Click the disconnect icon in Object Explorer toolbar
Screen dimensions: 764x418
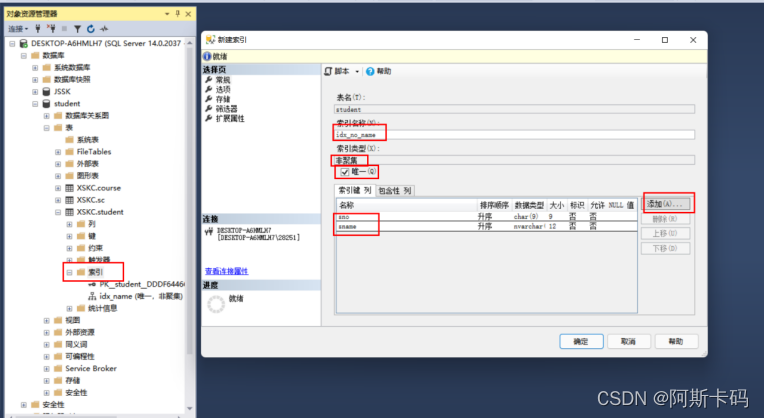[51, 29]
